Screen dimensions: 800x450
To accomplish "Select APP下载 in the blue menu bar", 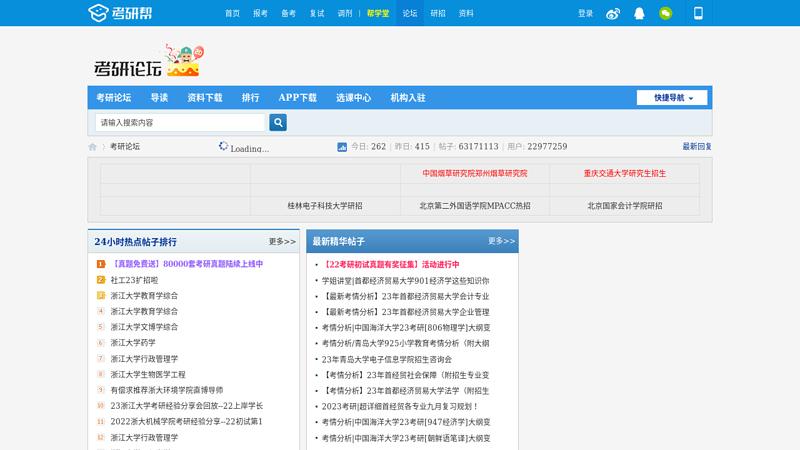I will tap(297, 97).
